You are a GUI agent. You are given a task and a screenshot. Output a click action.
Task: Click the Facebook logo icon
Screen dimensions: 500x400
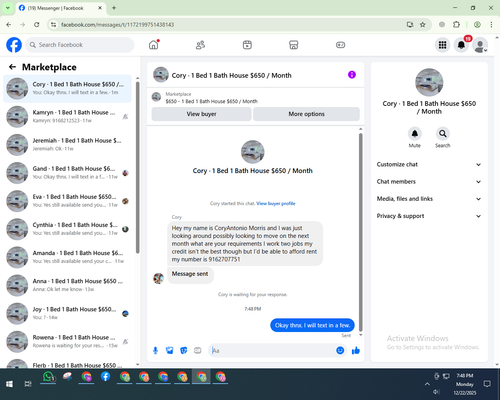click(x=14, y=45)
